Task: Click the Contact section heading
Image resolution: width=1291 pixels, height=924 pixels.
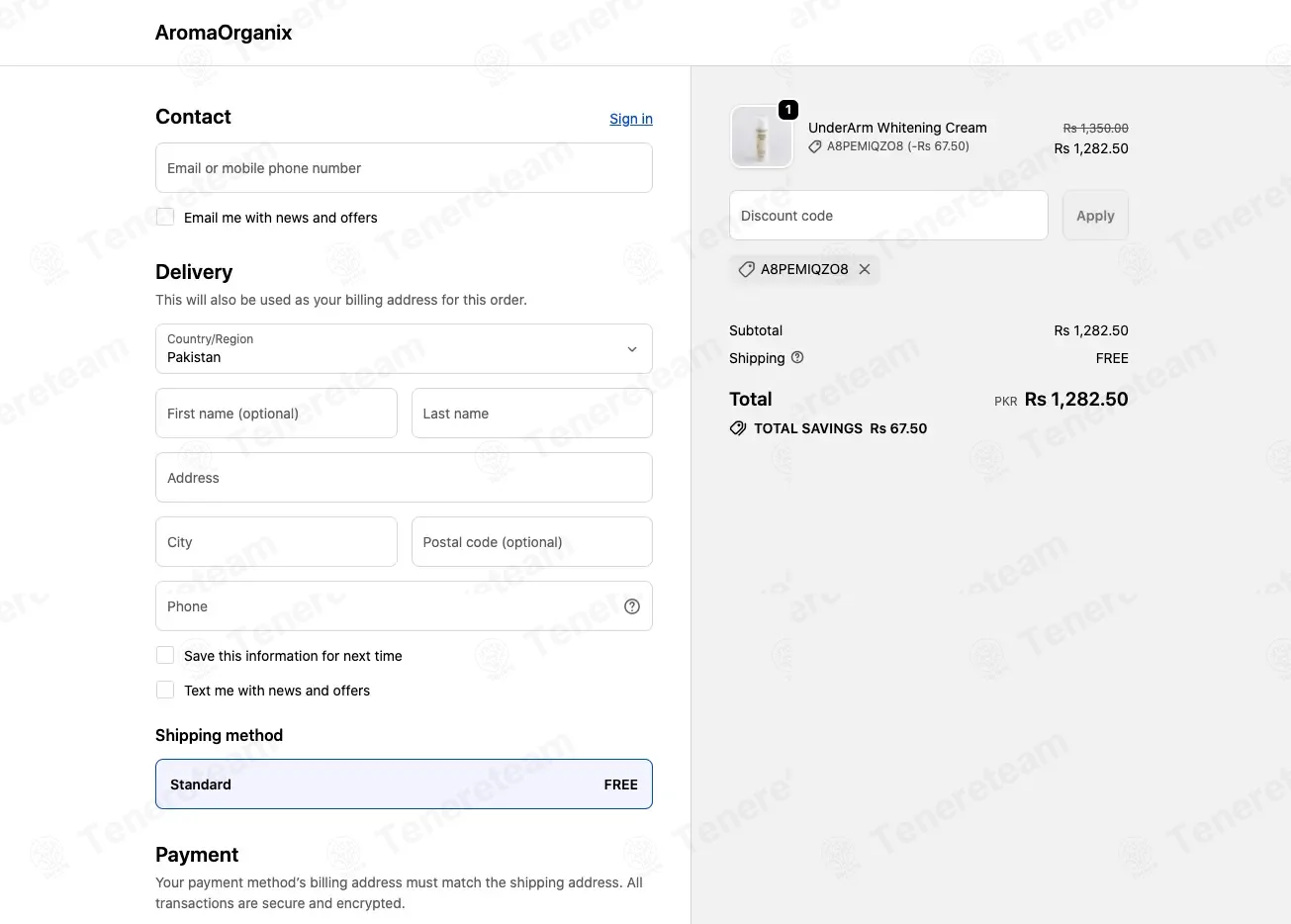Action: 193,117
